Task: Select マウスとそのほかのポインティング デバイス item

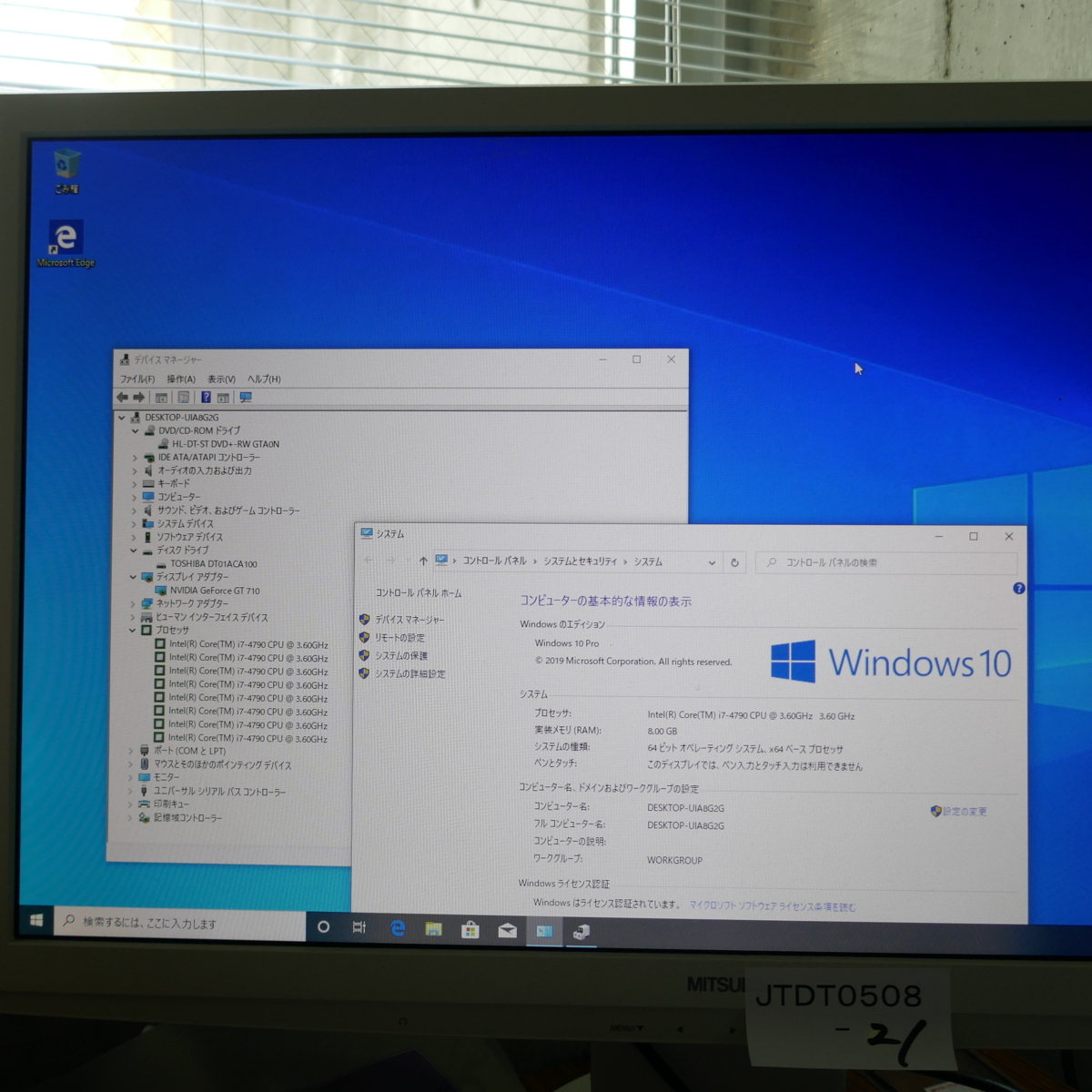Action: 222,765
